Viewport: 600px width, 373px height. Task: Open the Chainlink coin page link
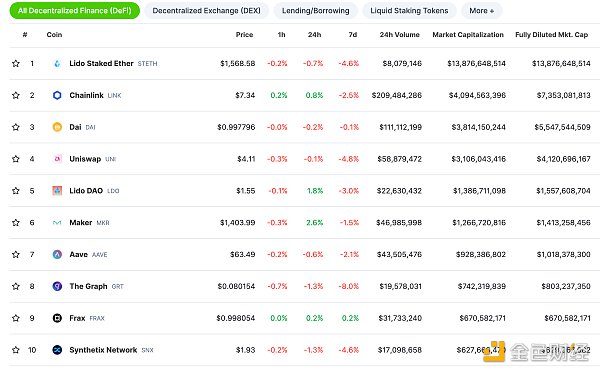coord(86,95)
